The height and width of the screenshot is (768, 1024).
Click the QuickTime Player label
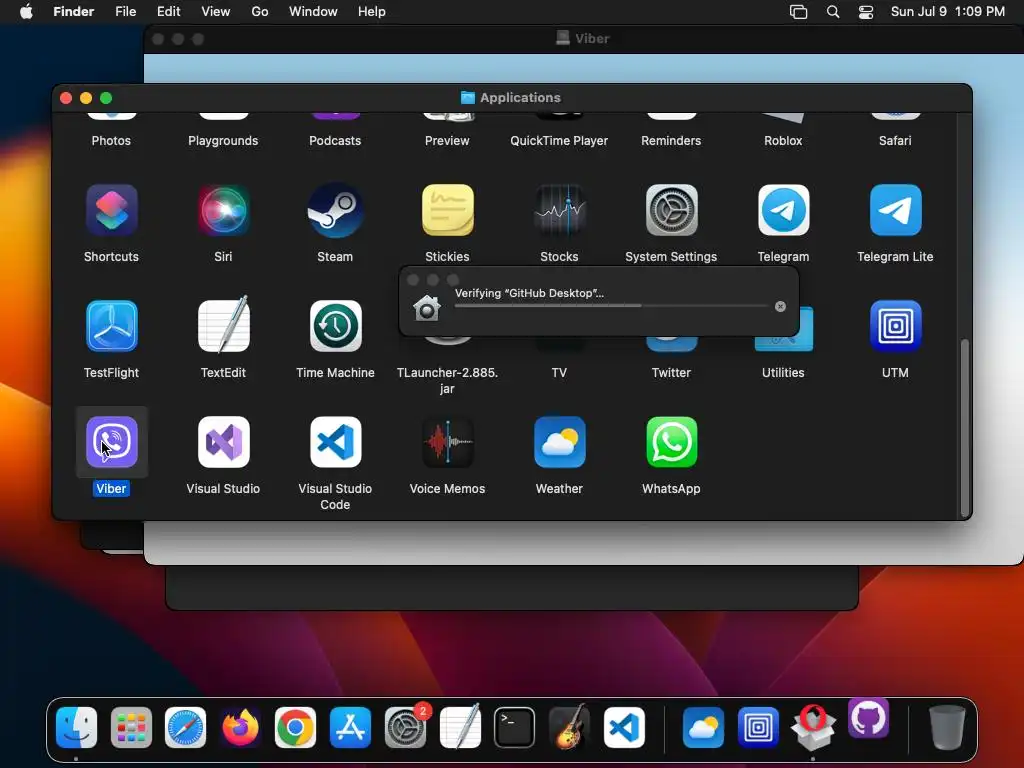(x=559, y=140)
